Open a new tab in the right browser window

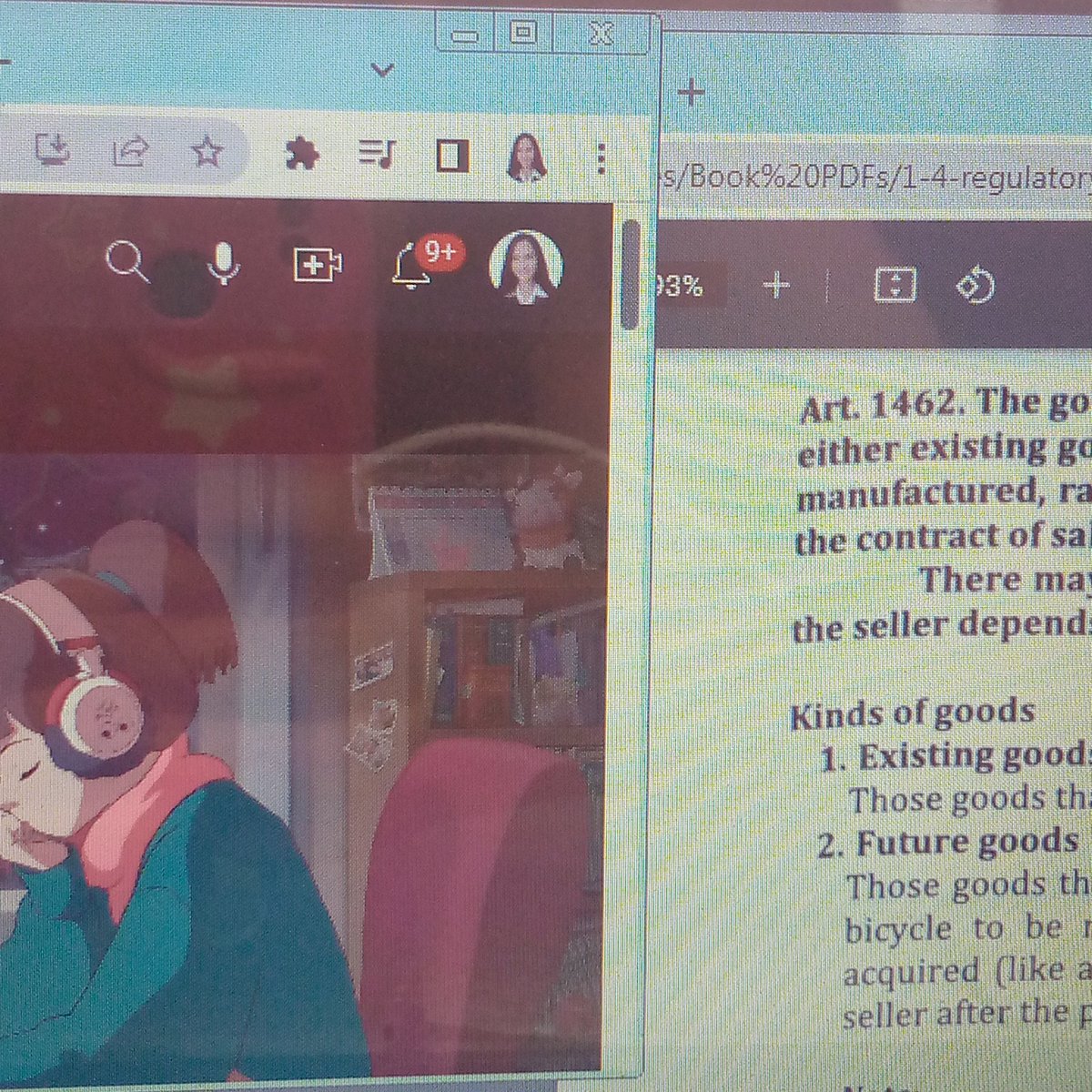coord(692,92)
